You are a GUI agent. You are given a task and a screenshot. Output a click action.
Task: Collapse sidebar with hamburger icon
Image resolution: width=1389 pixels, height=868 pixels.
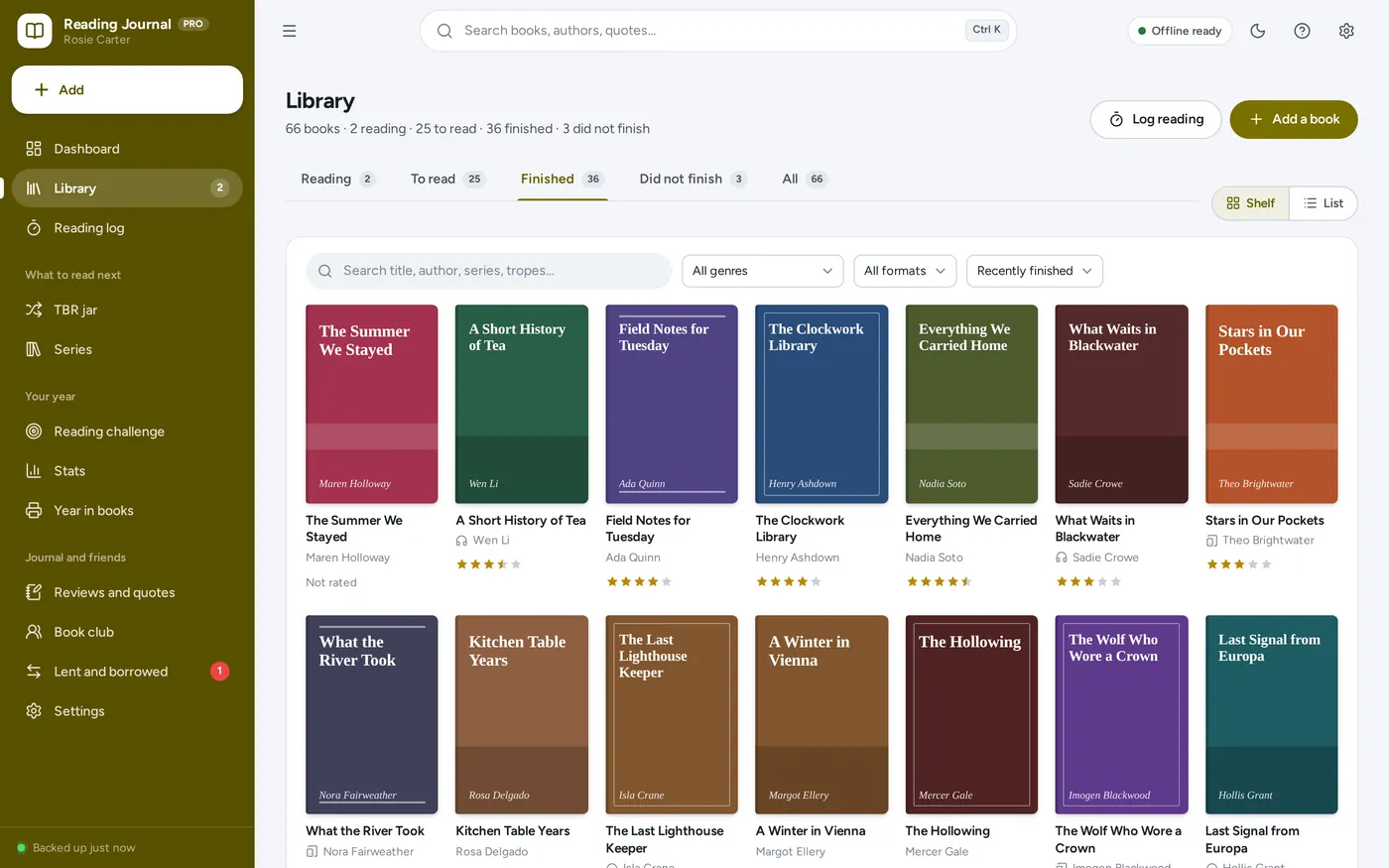click(x=290, y=31)
